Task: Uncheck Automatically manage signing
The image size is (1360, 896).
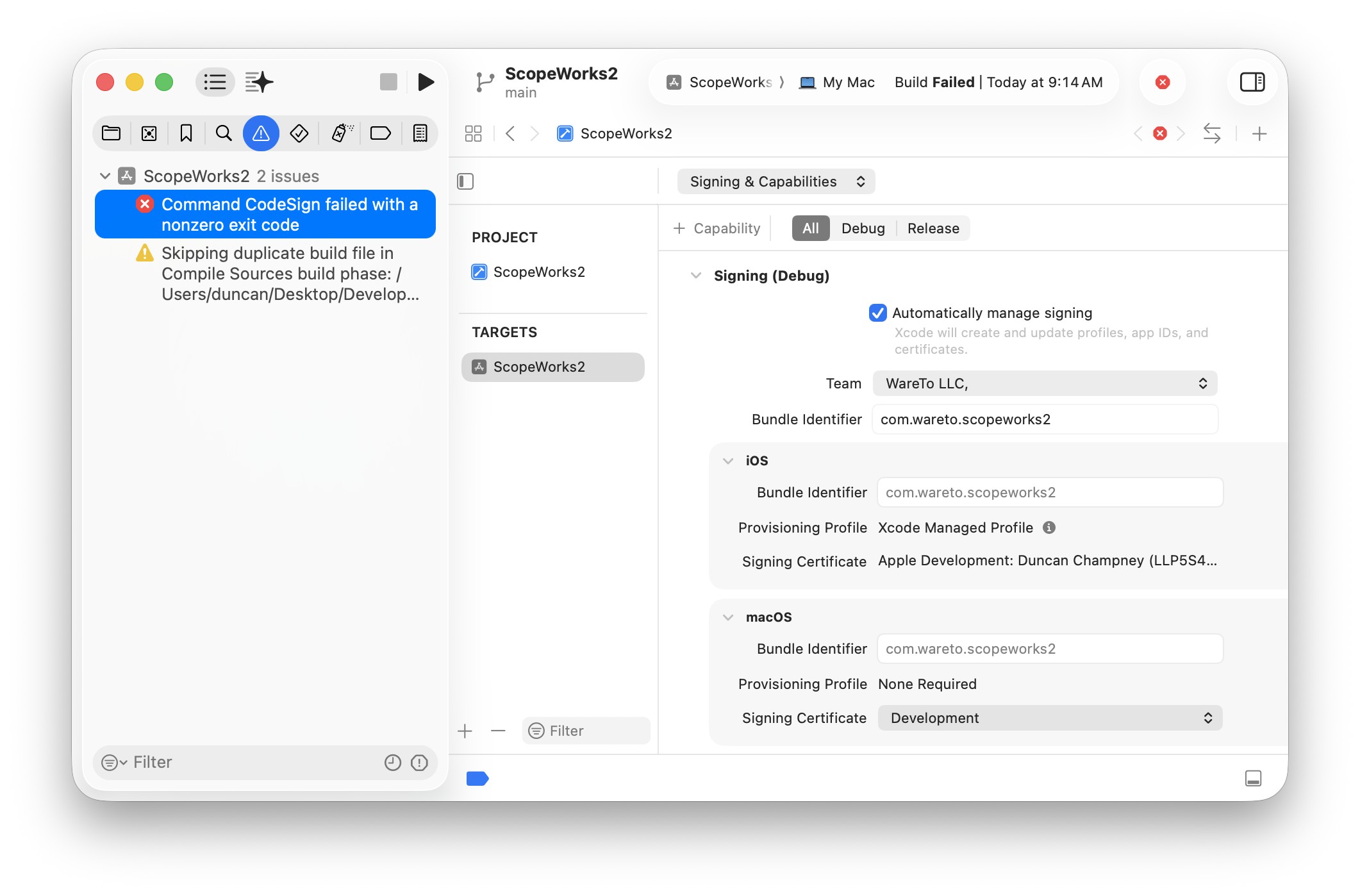Action: [877, 313]
